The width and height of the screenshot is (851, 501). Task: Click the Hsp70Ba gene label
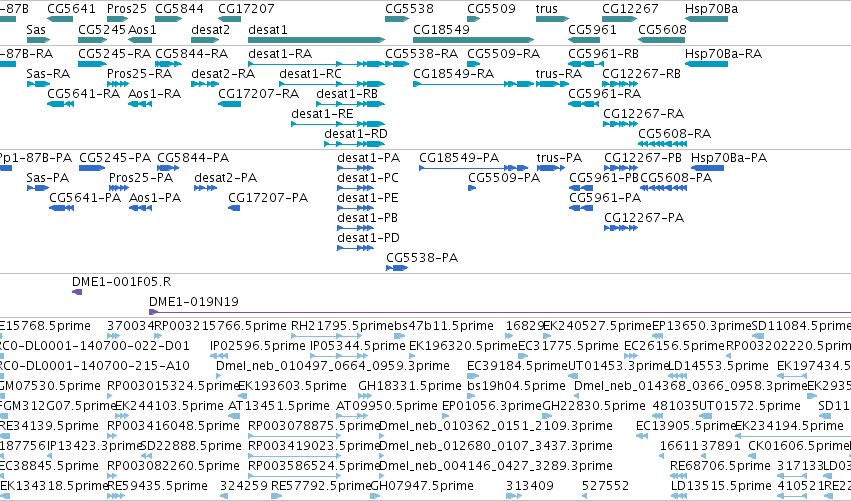(x=711, y=9)
